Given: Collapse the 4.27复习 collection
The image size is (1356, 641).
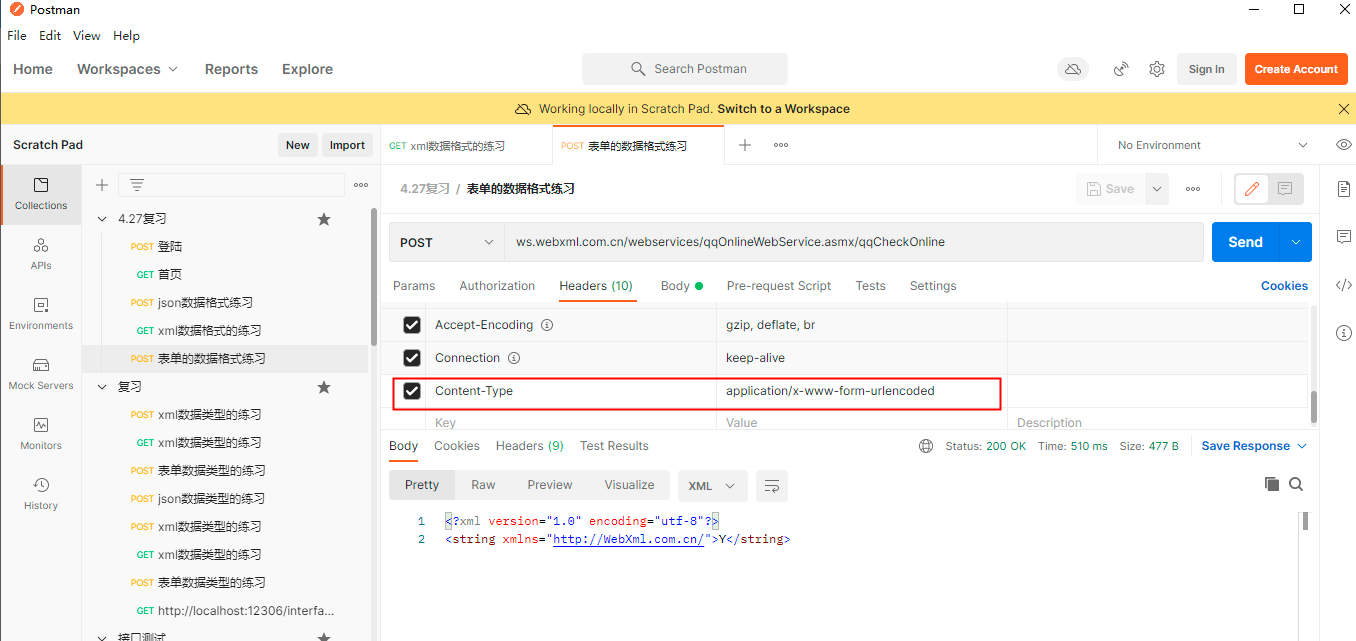Looking at the screenshot, I should pyautogui.click(x=101, y=219).
